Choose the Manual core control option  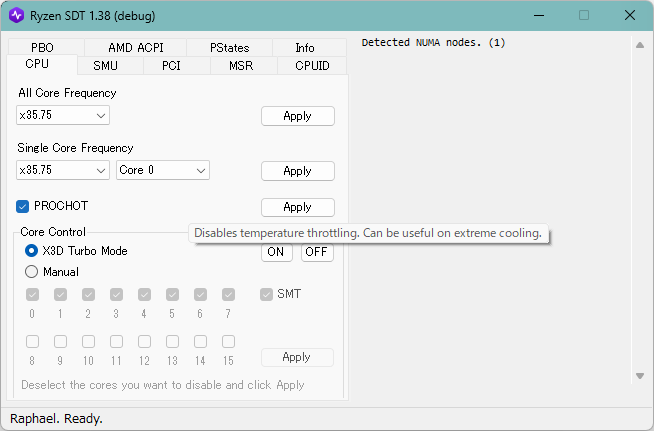pyautogui.click(x=31, y=272)
